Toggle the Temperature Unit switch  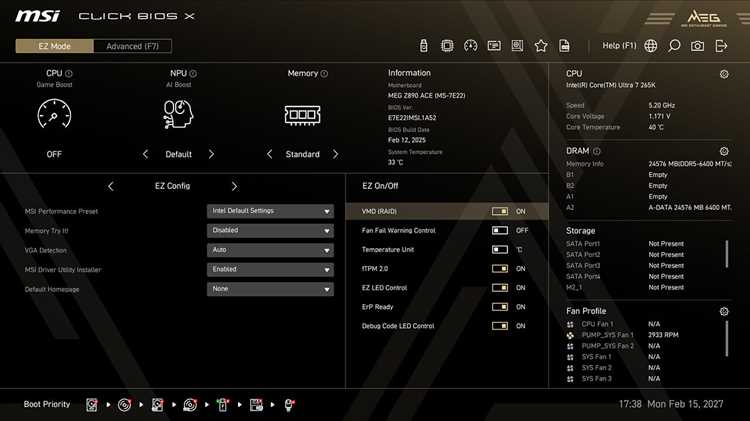pyautogui.click(x=500, y=249)
